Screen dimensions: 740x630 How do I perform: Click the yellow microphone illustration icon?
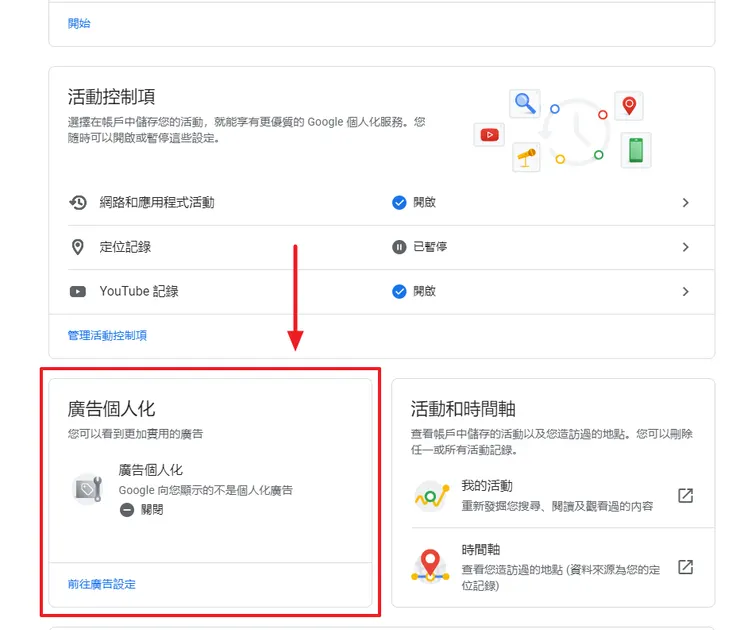(526, 157)
